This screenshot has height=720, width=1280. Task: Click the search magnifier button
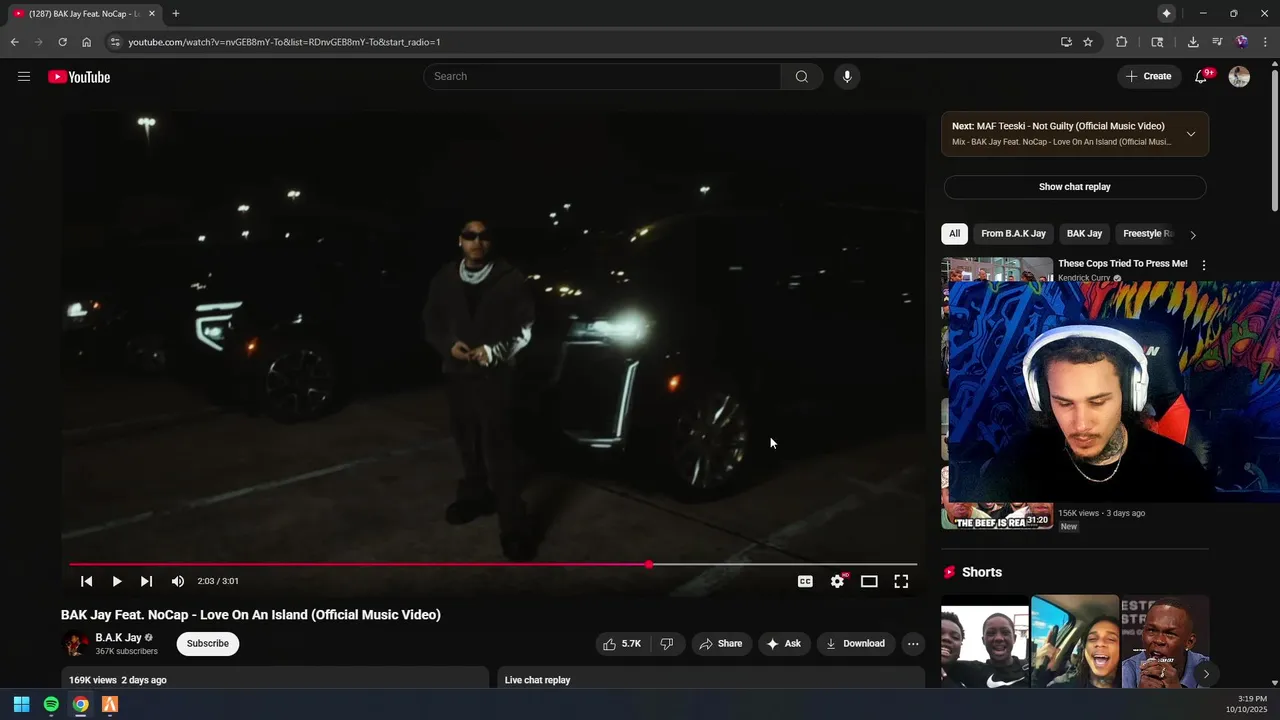tap(801, 76)
